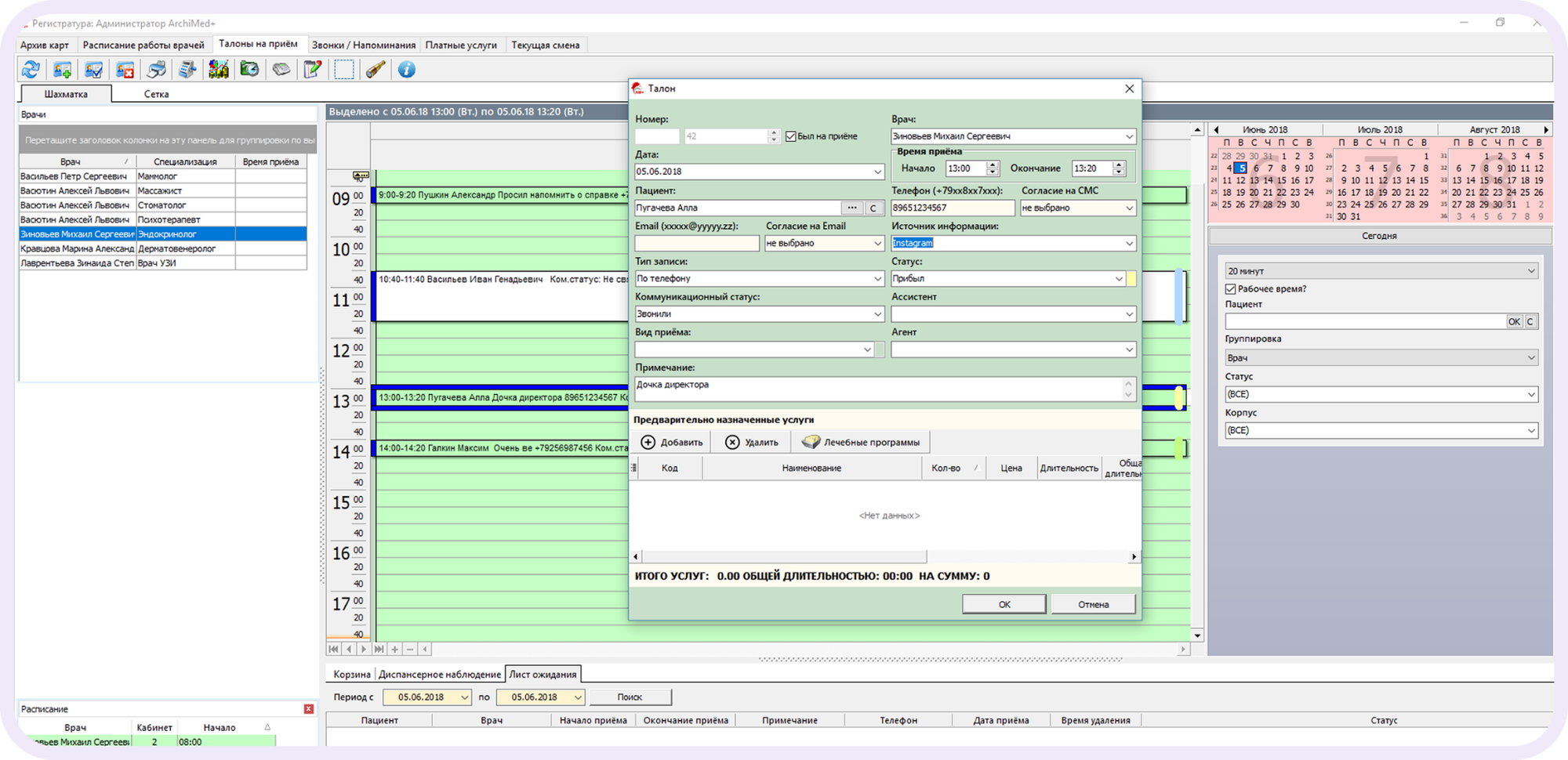Click the ellipsis button beside patient name

pos(851,208)
